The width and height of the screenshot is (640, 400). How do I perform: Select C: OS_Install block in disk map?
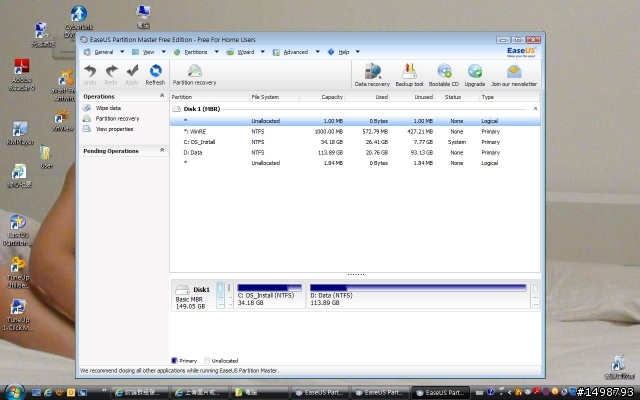click(x=269, y=295)
